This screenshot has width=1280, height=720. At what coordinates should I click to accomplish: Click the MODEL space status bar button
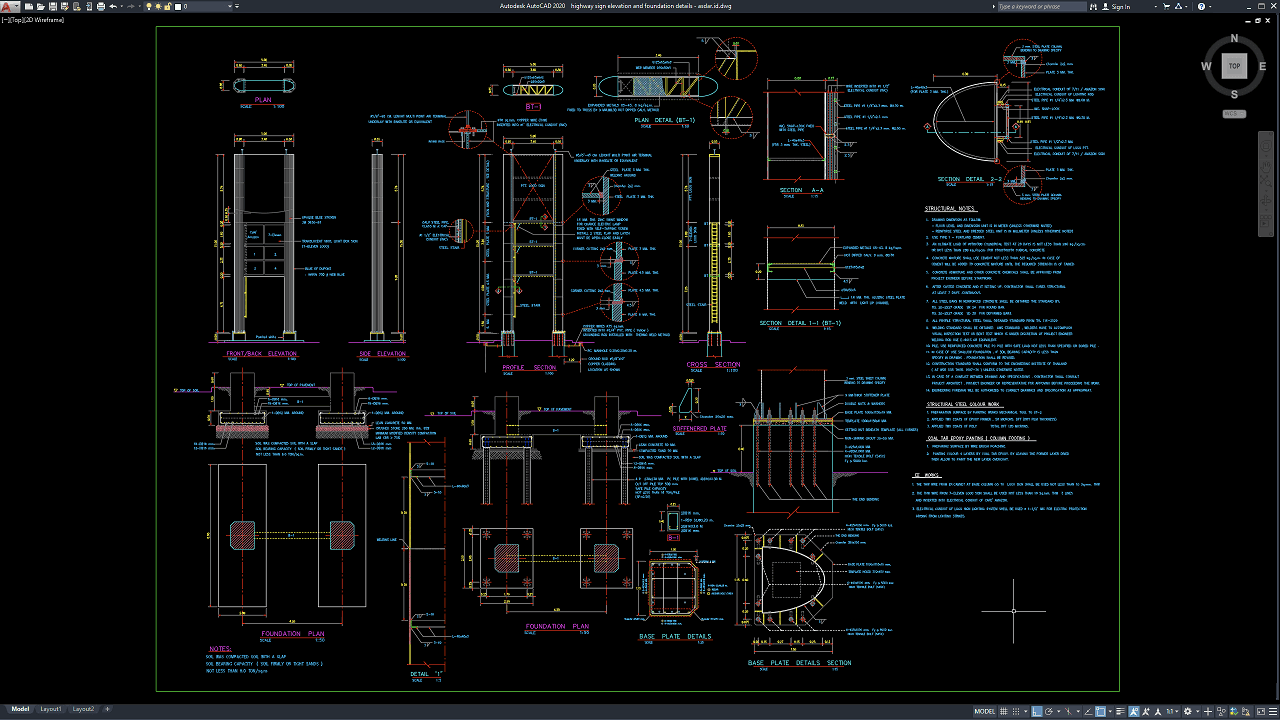click(984, 712)
